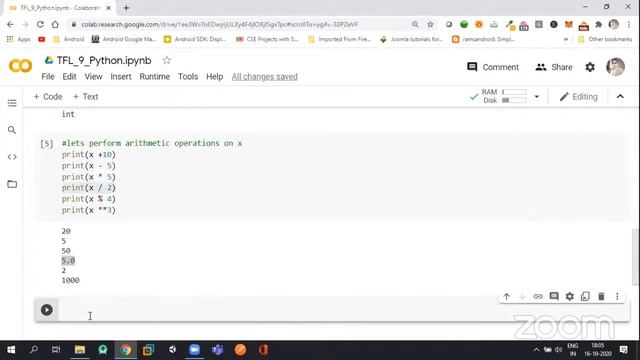Image resolution: width=640 pixels, height=360 pixels.
Task: Open the Editing mode dropdown
Action: point(578,97)
